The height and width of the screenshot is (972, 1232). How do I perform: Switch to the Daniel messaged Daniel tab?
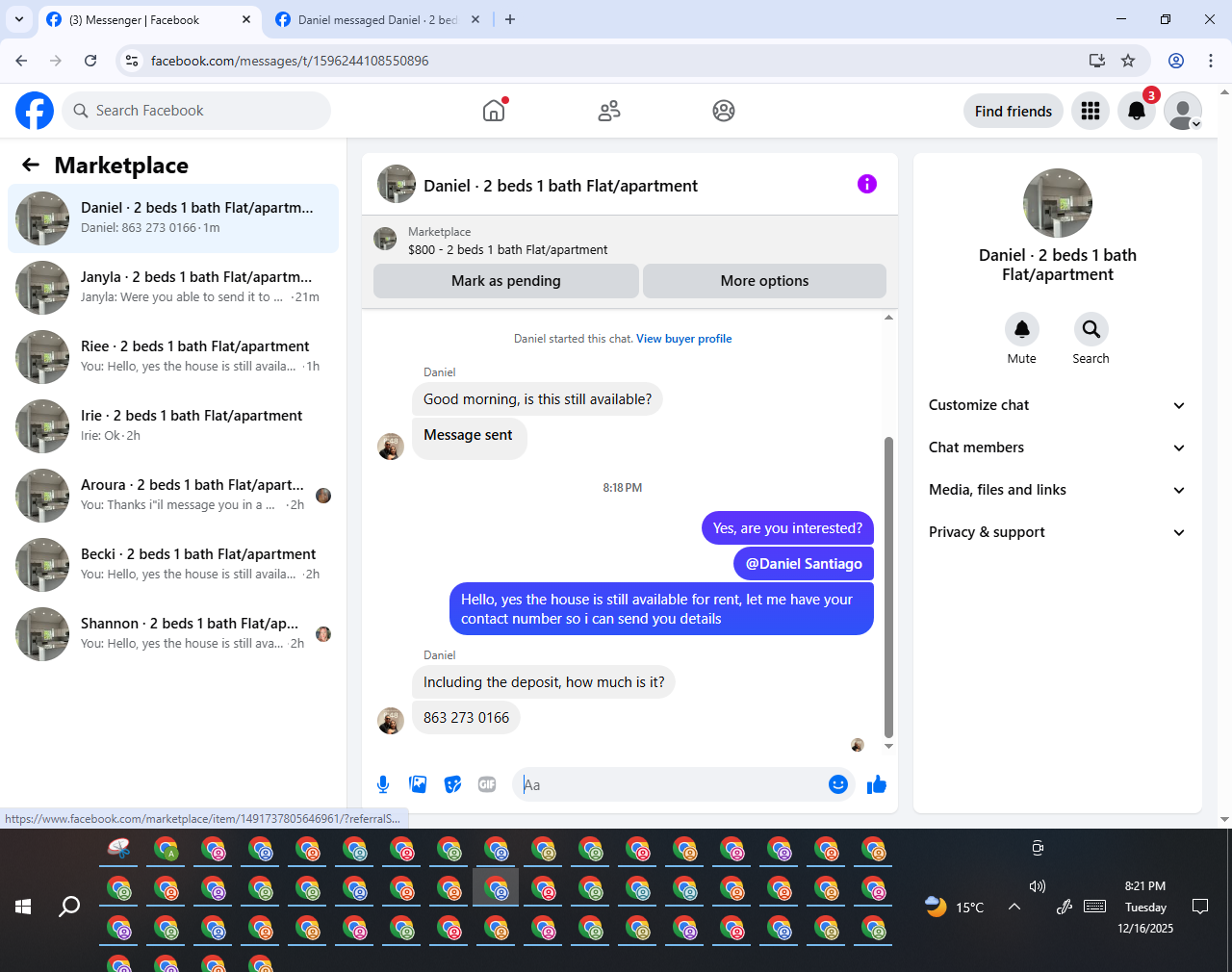(x=377, y=19)
